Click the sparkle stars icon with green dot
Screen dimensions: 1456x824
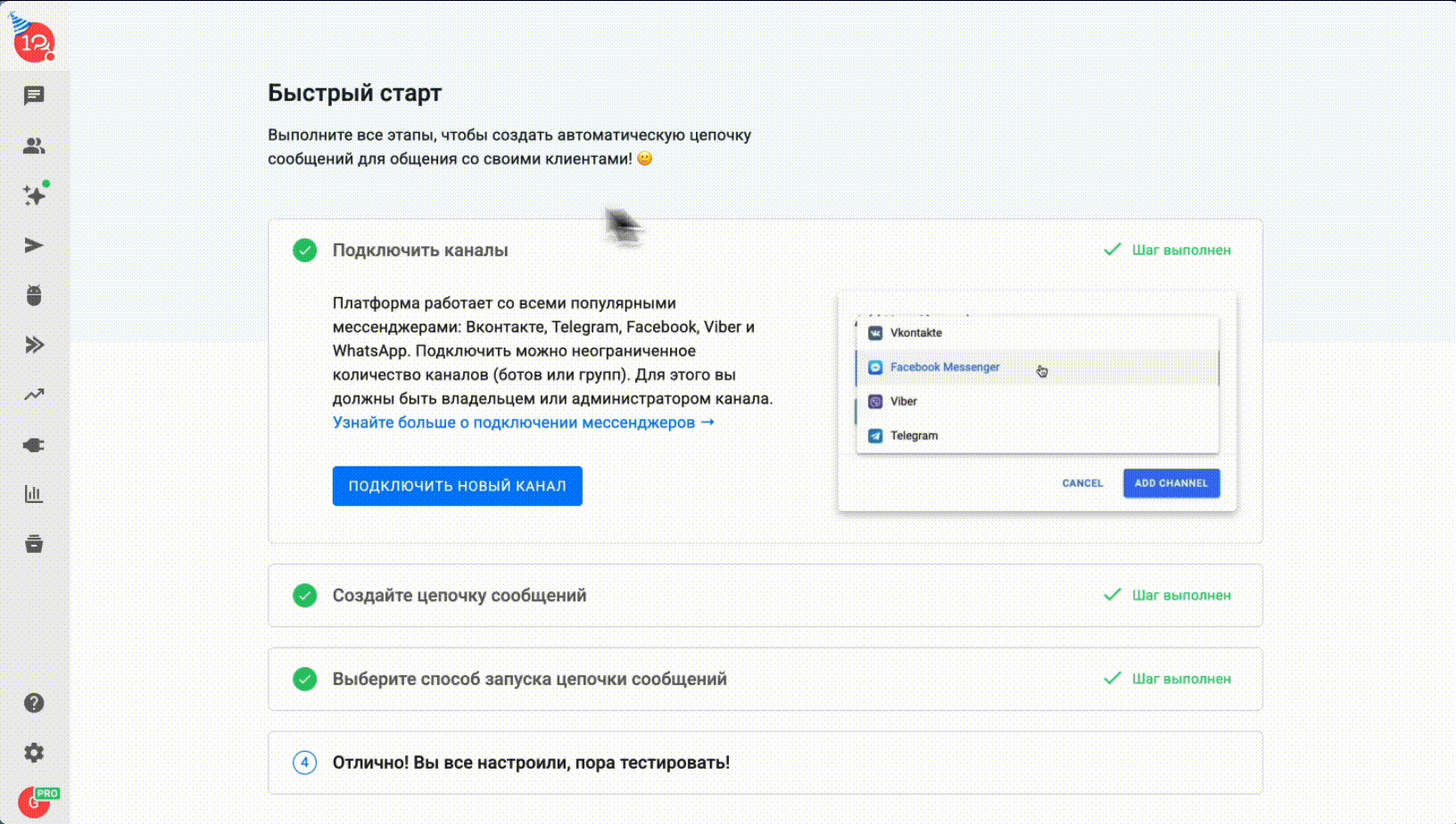(x=34, y=195)
